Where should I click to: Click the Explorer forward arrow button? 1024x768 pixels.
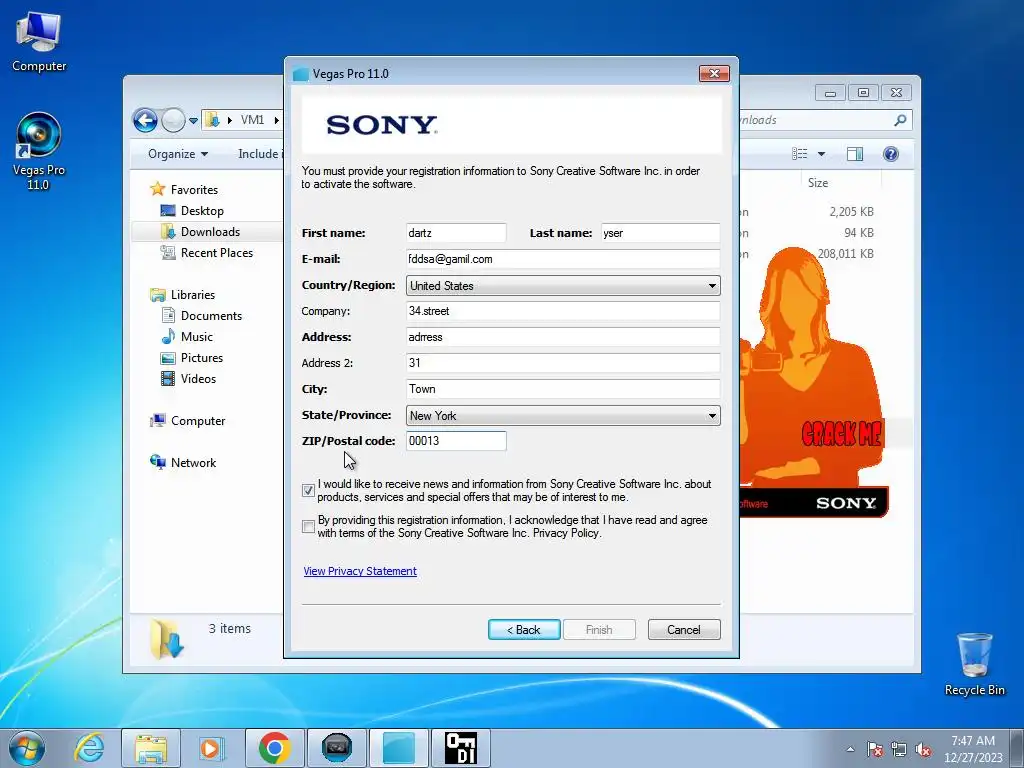(173, 120)
